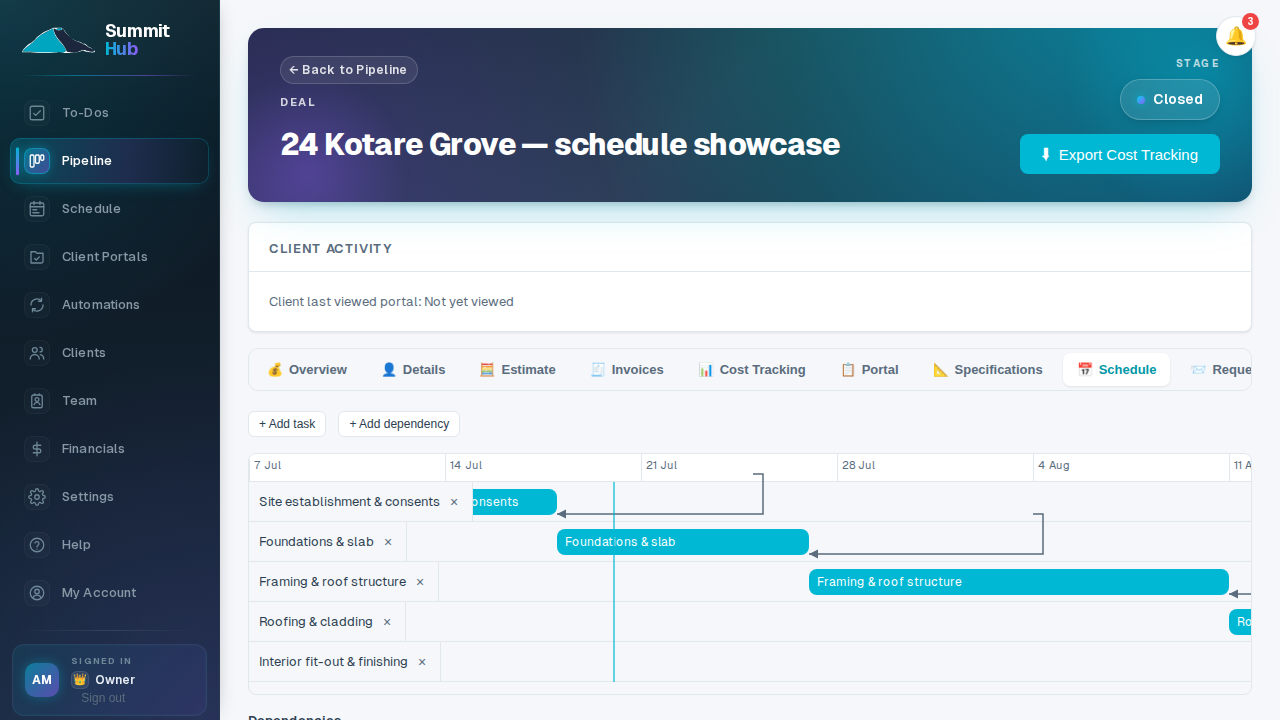The height and width of the screenshot is (720, 1280).
Task: Open the Specifications tab
Action: click(x=988, y=370)
